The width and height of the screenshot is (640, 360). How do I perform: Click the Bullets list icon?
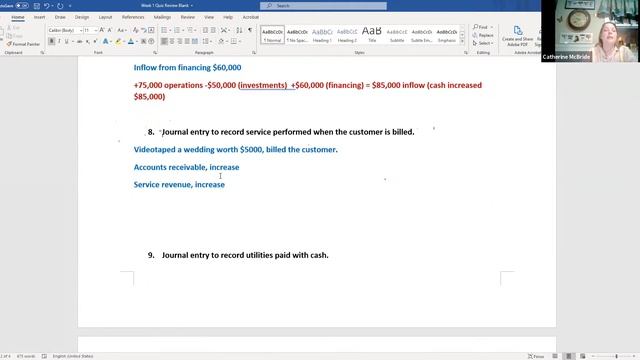[164, 30]
